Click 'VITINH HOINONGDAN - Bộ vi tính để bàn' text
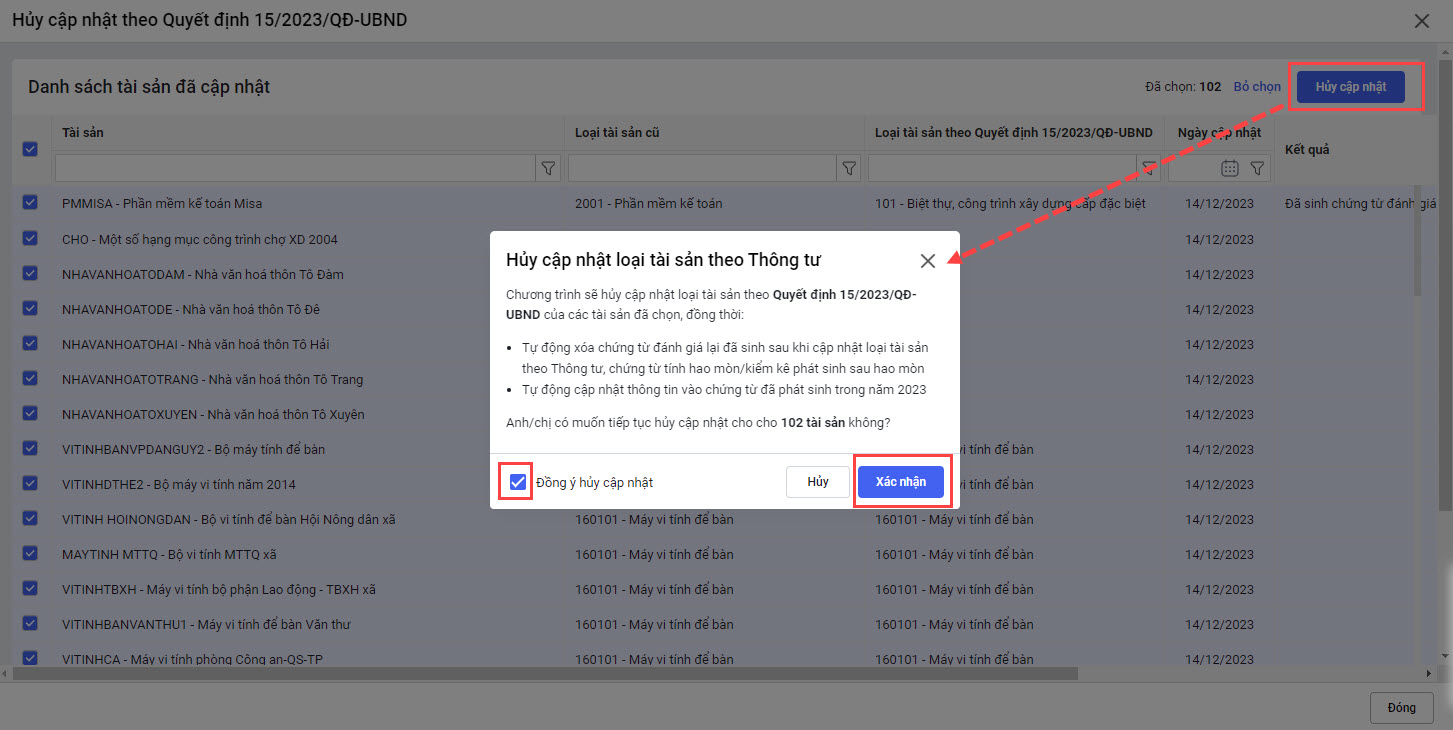 (x=229, y=519)
